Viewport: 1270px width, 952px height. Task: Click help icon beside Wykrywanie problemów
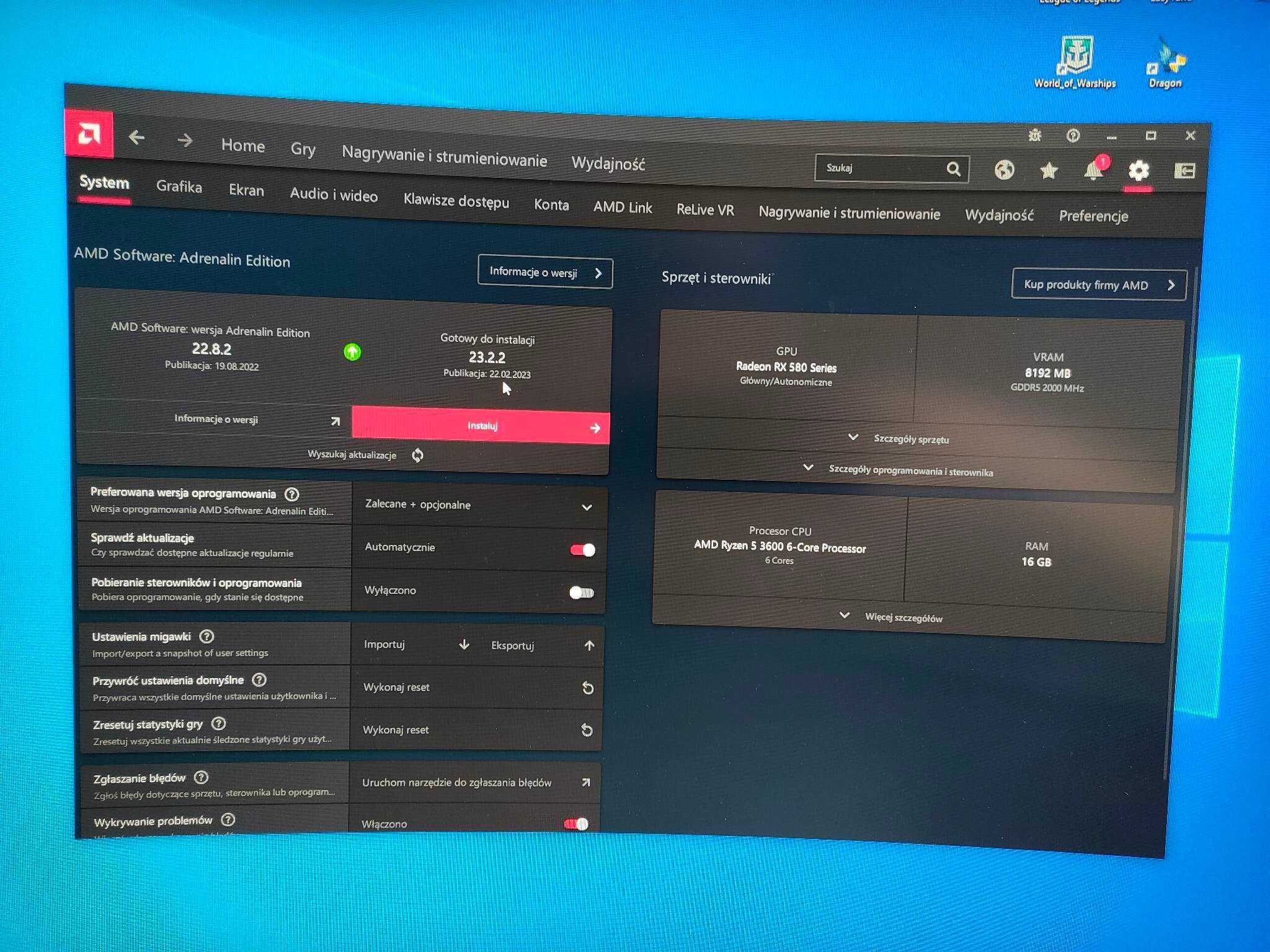point(228,819)
